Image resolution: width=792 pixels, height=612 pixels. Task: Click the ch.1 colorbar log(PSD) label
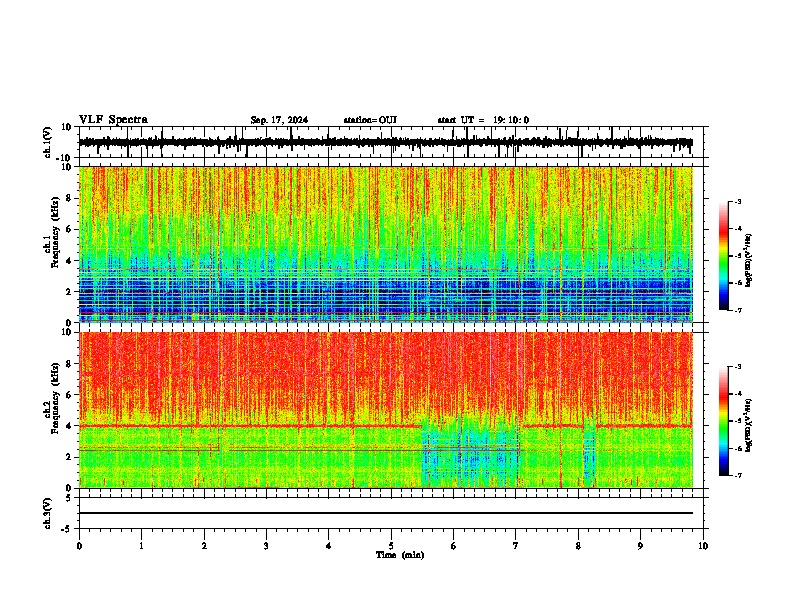(748, 260)
